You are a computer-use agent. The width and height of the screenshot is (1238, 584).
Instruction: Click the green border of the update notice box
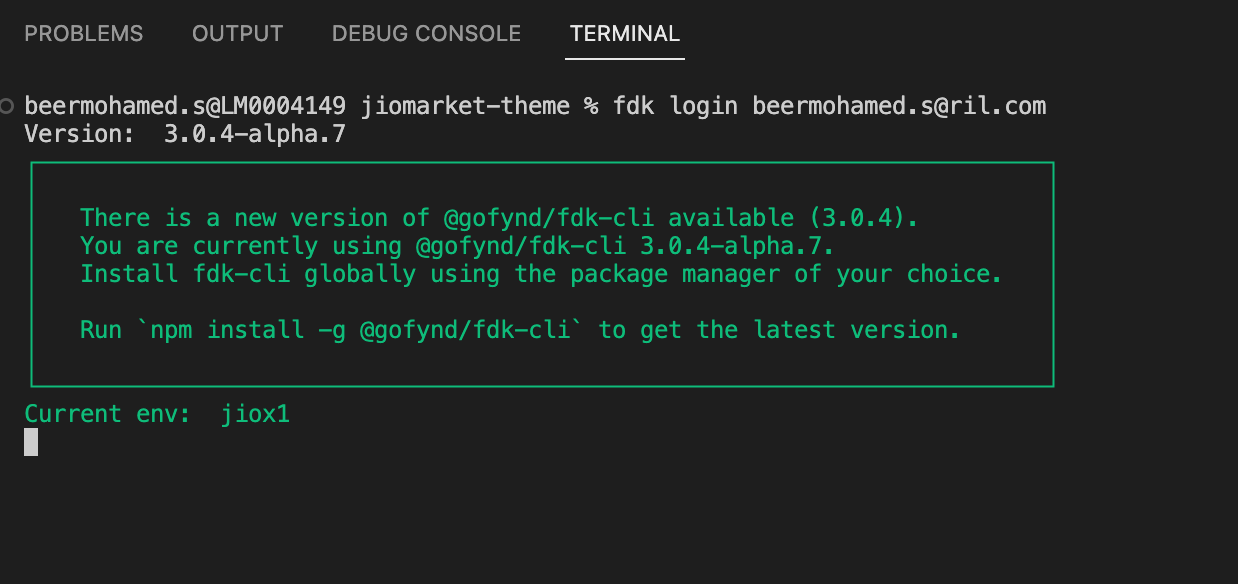pyautogui.click(x=542, y=162)
